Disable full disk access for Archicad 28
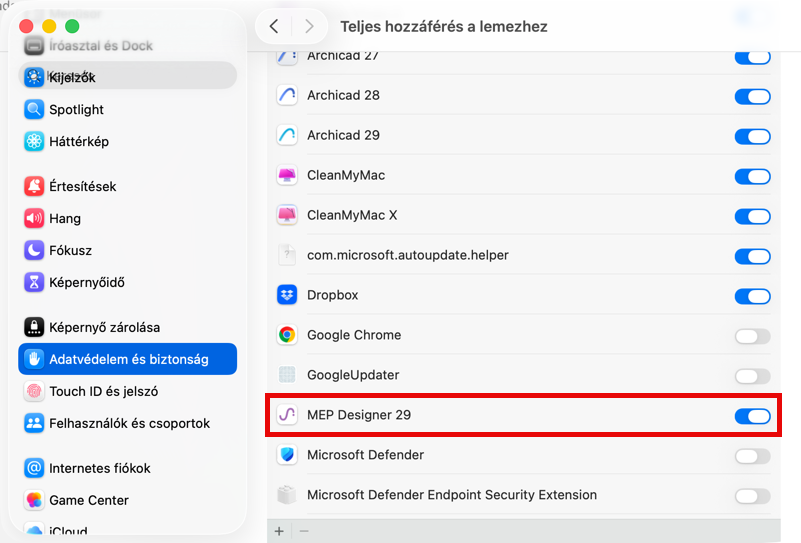 pyautogui.click(x=752, y=96)
